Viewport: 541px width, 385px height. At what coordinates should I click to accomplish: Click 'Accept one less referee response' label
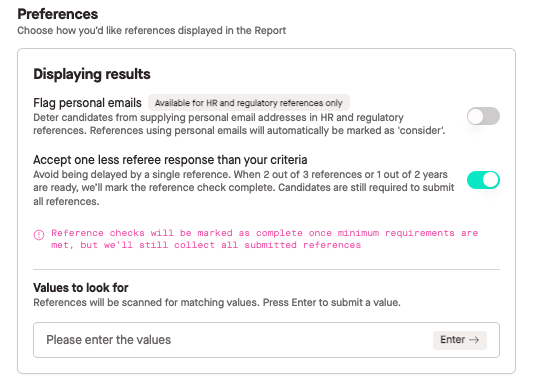[x=170, y=160]
